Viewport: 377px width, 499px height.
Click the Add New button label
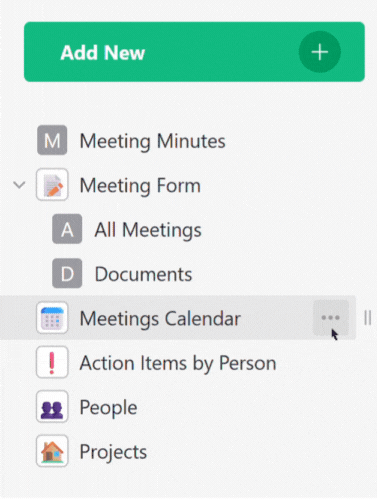pyautogui.click(x=103, y=53)
